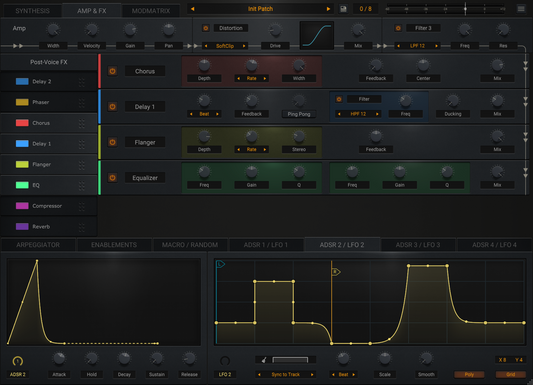The width and height of the screenshot is (533, 385).
Task: Disable the Chorus effect power button
Action: (113, 71)
